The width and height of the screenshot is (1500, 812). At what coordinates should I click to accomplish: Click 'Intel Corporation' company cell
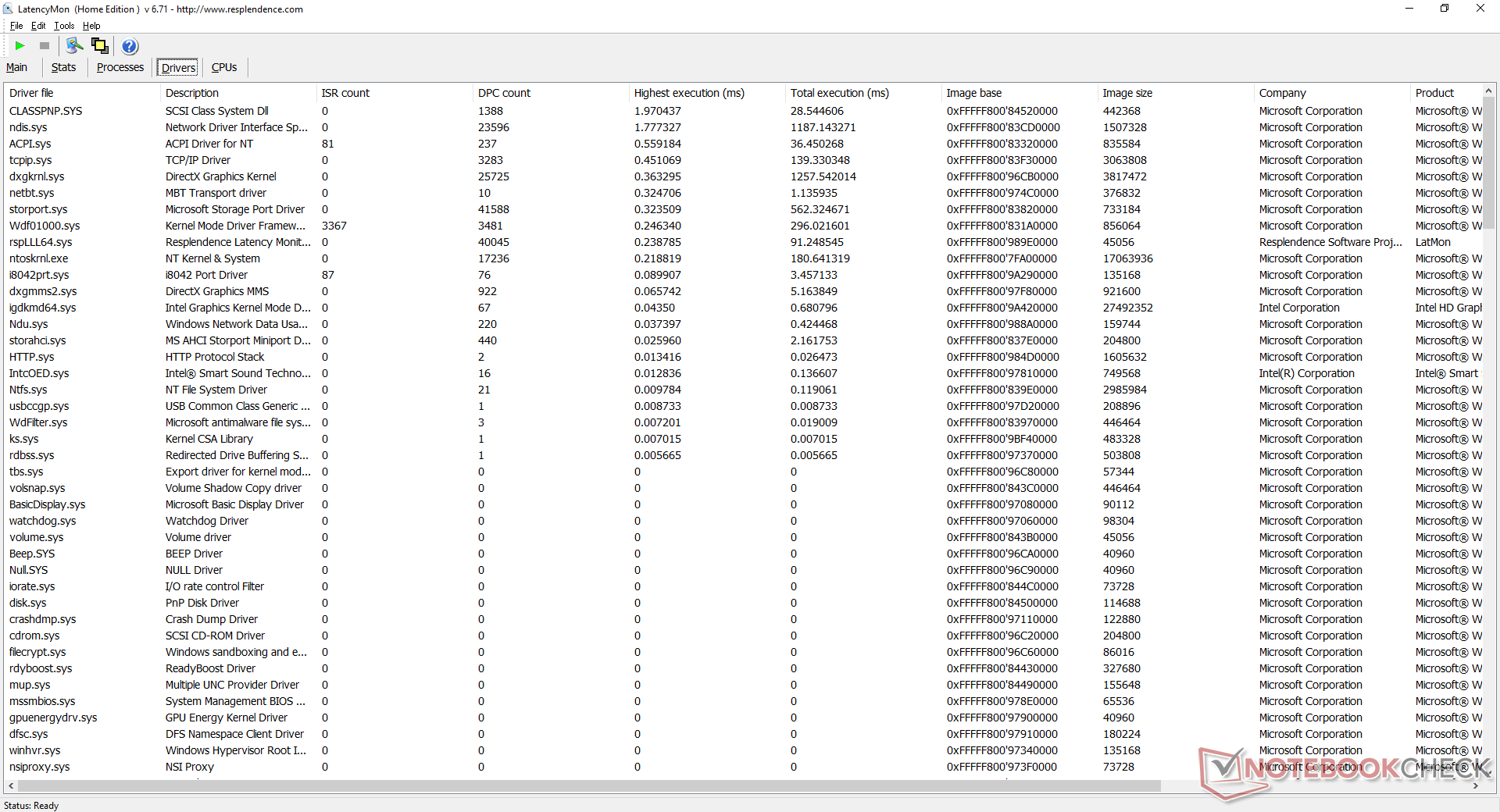click(x=1299, y=308)
